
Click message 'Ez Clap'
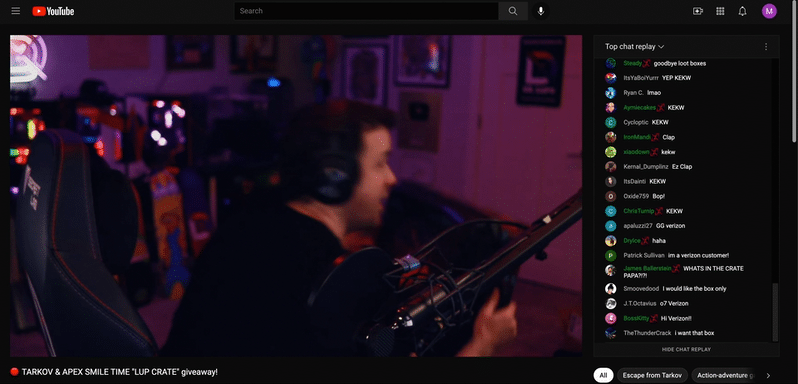[x=682, y=166]
